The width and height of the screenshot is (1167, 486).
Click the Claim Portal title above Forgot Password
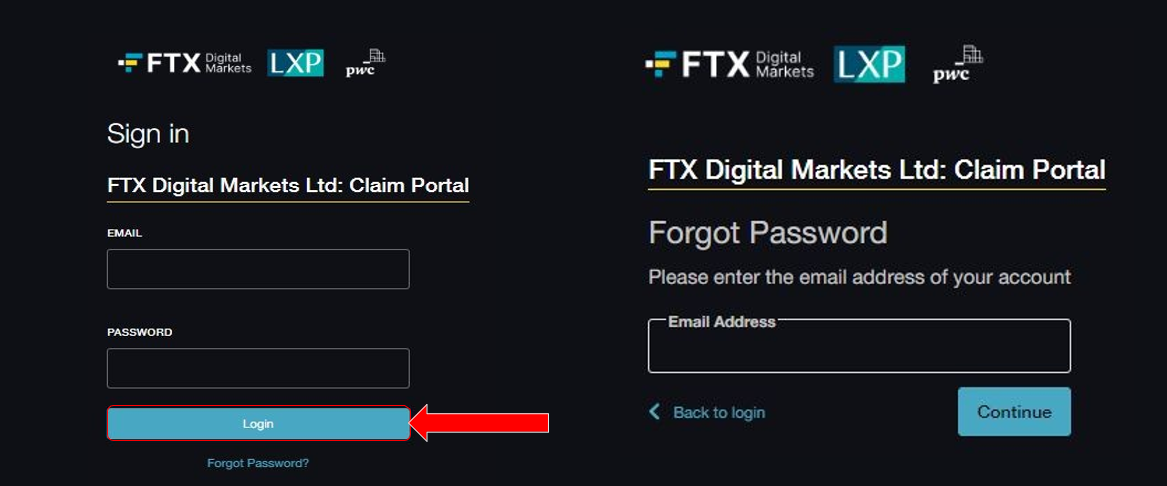click(x=877, y=170)
